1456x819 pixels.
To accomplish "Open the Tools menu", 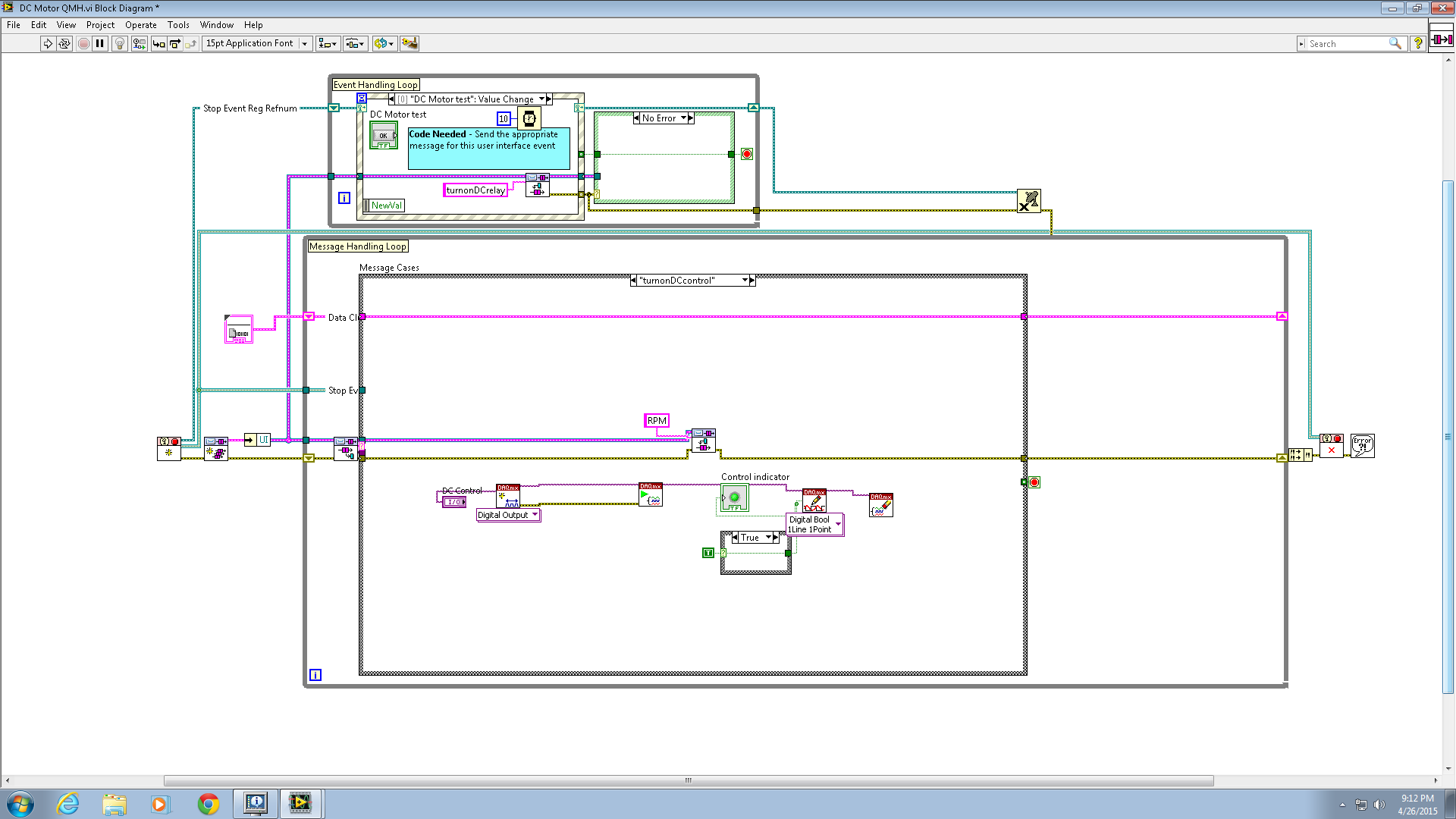I will pyautogui.click(x=178, y=25).
